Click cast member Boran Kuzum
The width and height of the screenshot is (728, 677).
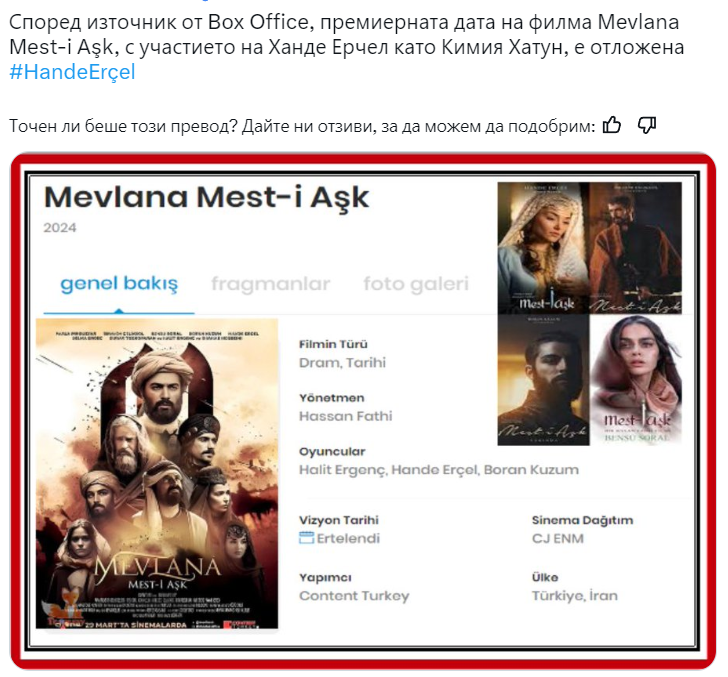tap(531, 470)
